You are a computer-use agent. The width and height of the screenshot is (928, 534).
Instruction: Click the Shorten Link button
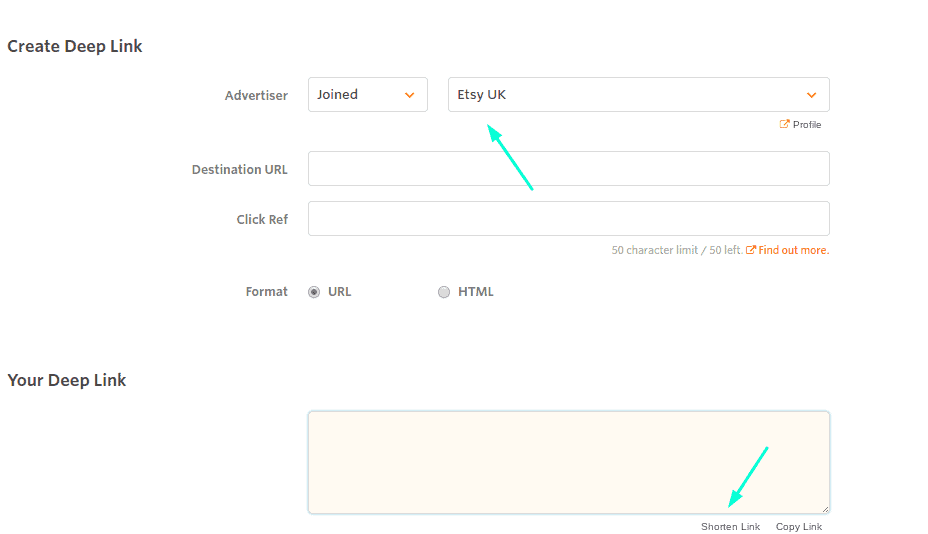[x=730, y=526]
